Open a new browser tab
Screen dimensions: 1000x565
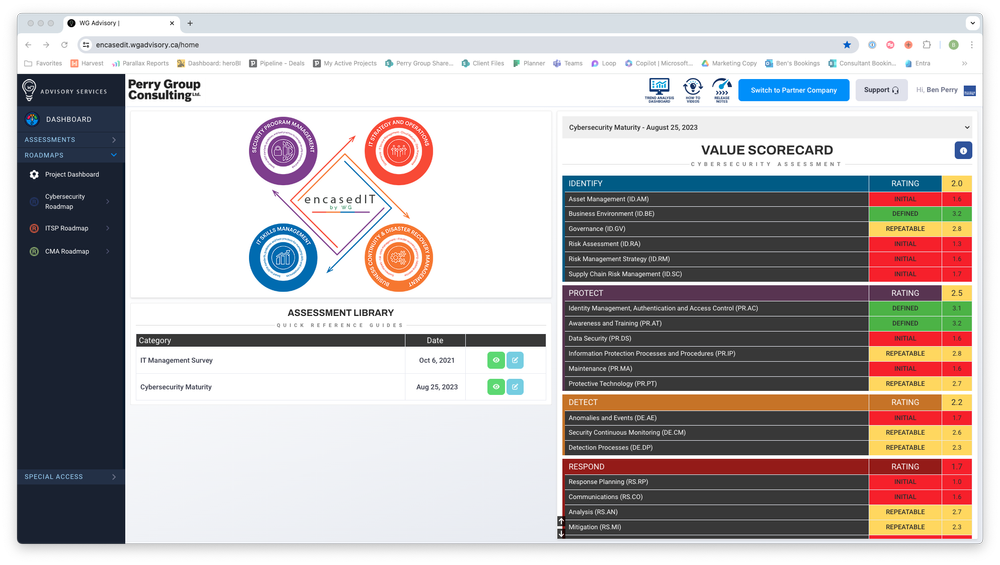[190, 23]
